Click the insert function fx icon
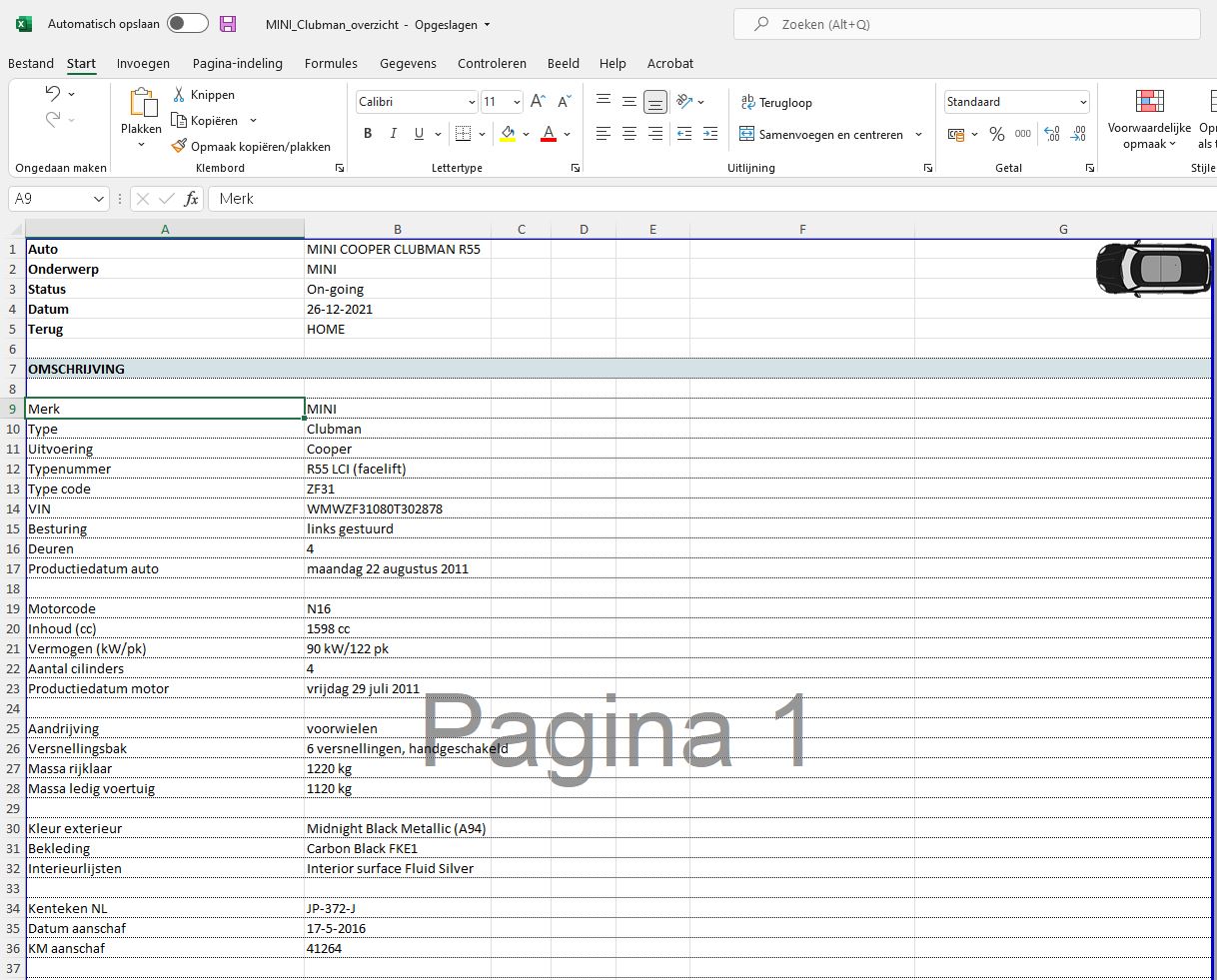This screenshot has height=980, width=1217. coord(192,199)
